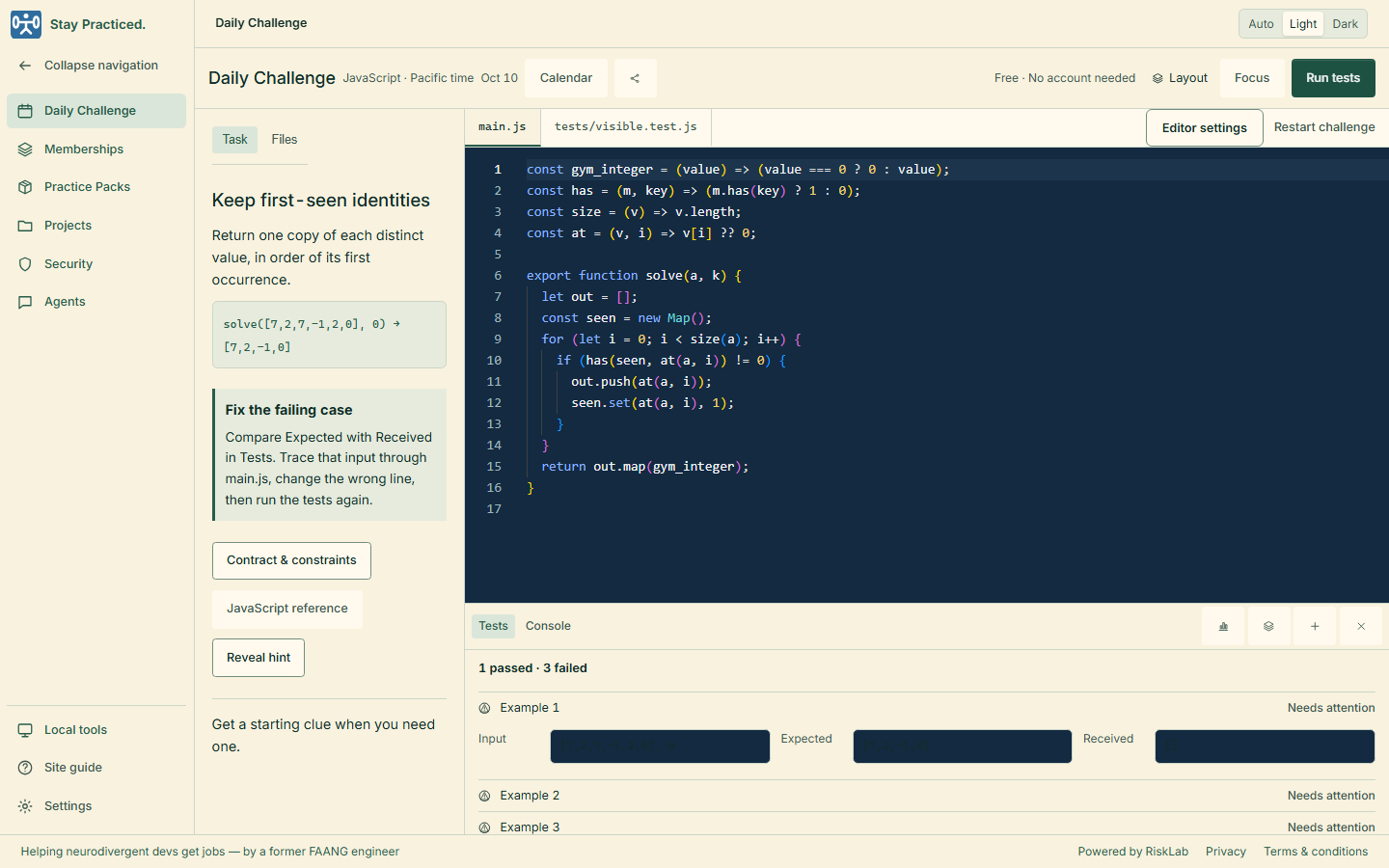Click the stacked layers icon in the Tests panel toolbar
Image resolution: width=1389 pixels, height=868 pixels.
[1268, 627]
